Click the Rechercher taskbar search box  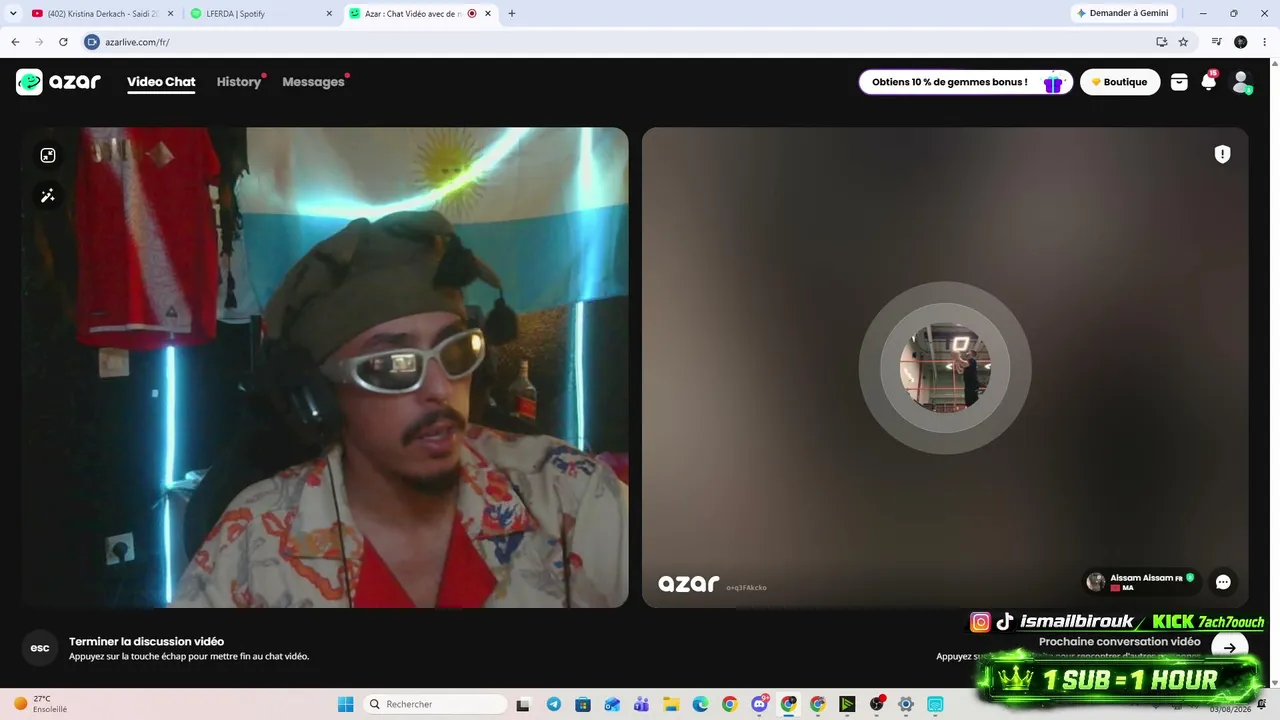[435, 704]
